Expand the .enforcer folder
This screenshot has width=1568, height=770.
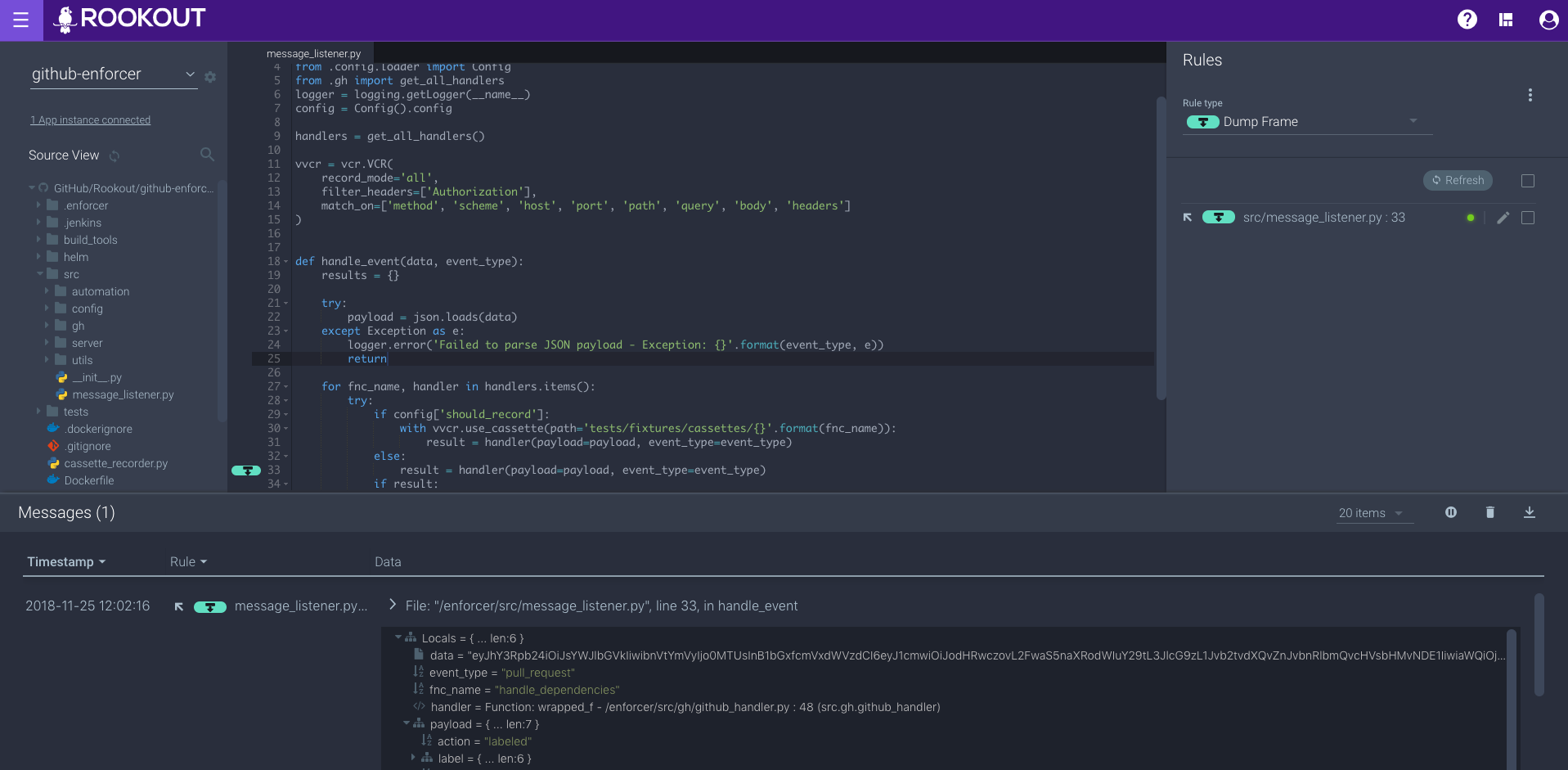[x=38, y=205]
